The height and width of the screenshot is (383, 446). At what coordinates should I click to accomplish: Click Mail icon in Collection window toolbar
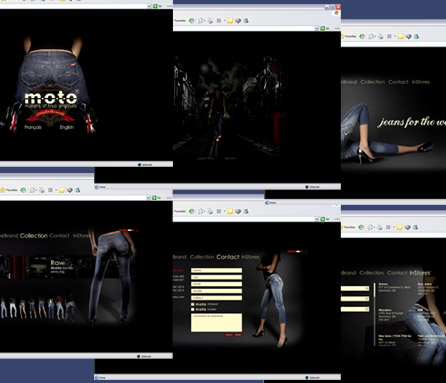[32, 190]
